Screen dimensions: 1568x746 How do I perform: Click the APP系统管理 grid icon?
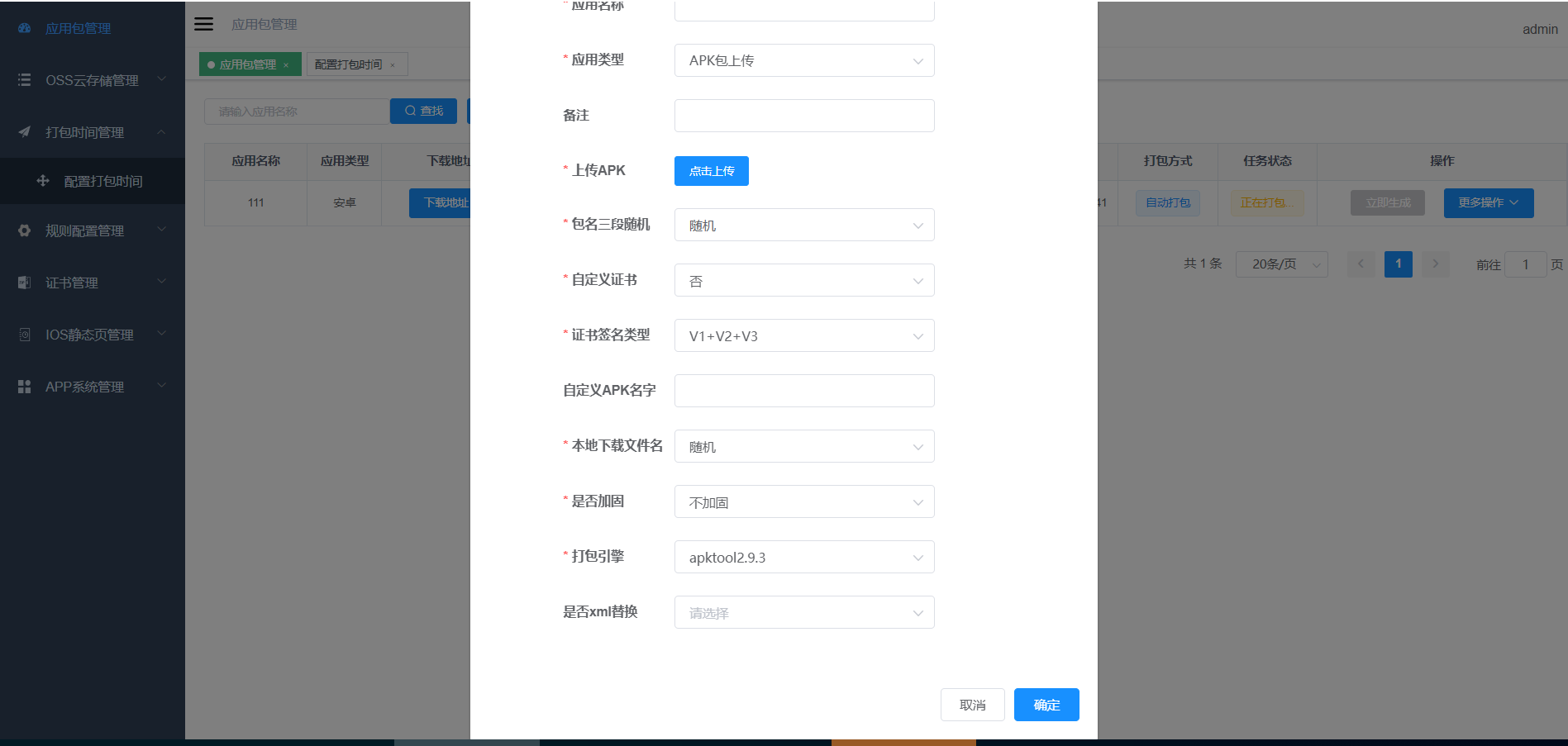(25, 387)
